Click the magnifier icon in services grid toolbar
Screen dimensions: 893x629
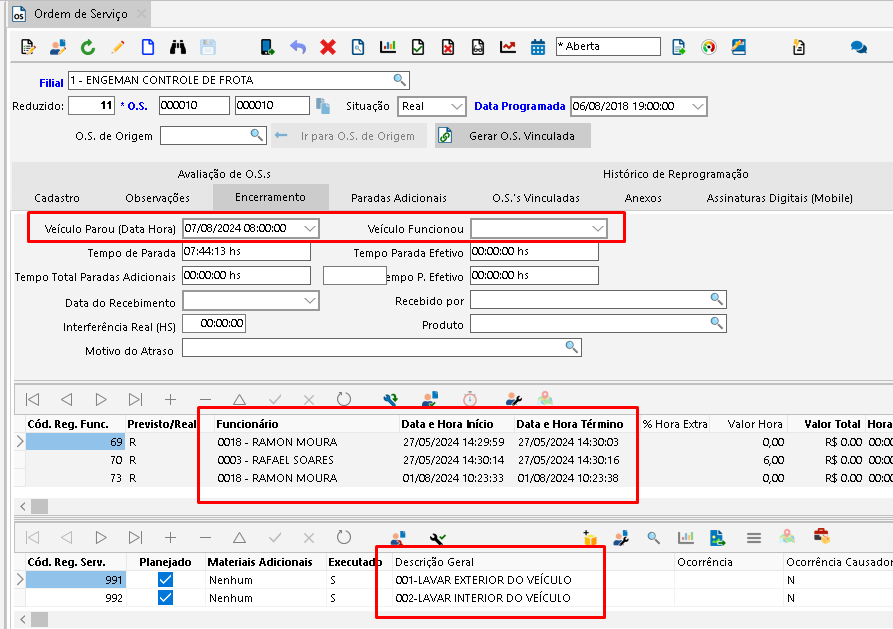[653, 537]
